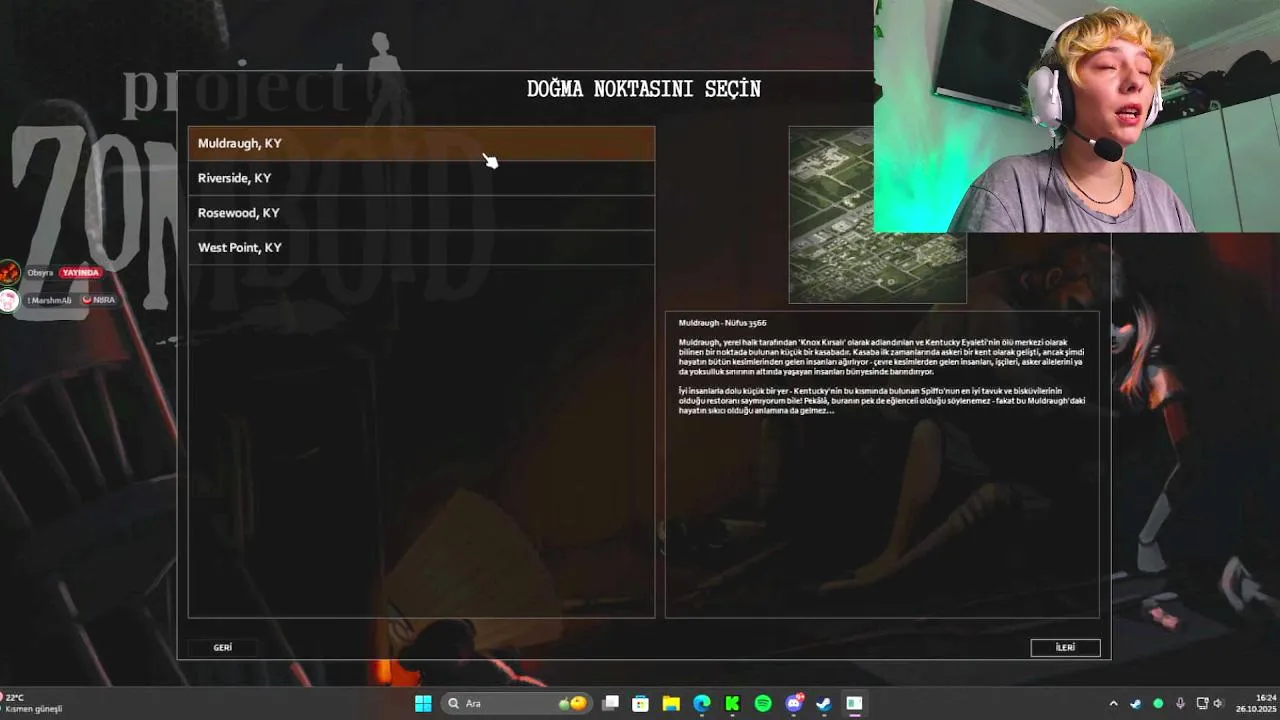
Task: Open the volume tray icon
Action: (x=1218, y=703)
